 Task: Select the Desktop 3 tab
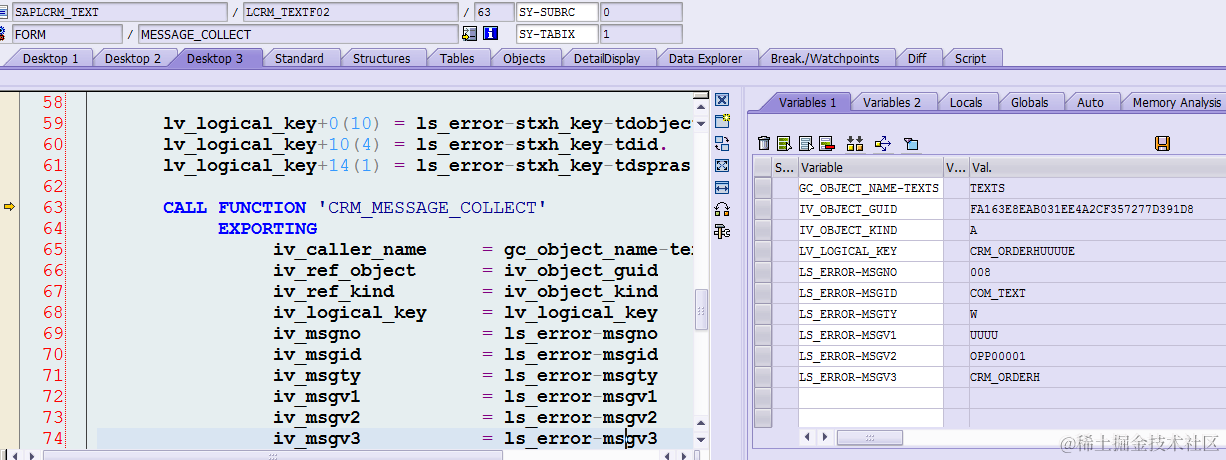coord(215,58)
